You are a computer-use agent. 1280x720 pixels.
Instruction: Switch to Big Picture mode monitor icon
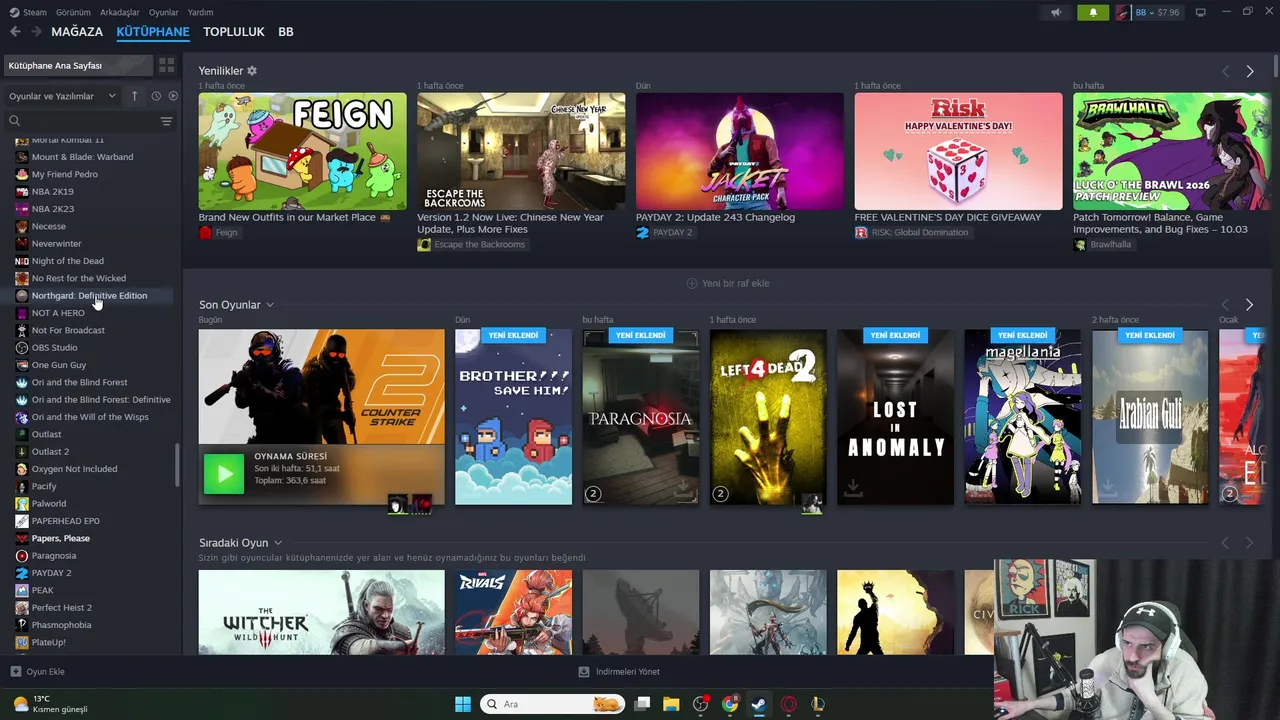pyautogui.click(x=1200, y=12)
